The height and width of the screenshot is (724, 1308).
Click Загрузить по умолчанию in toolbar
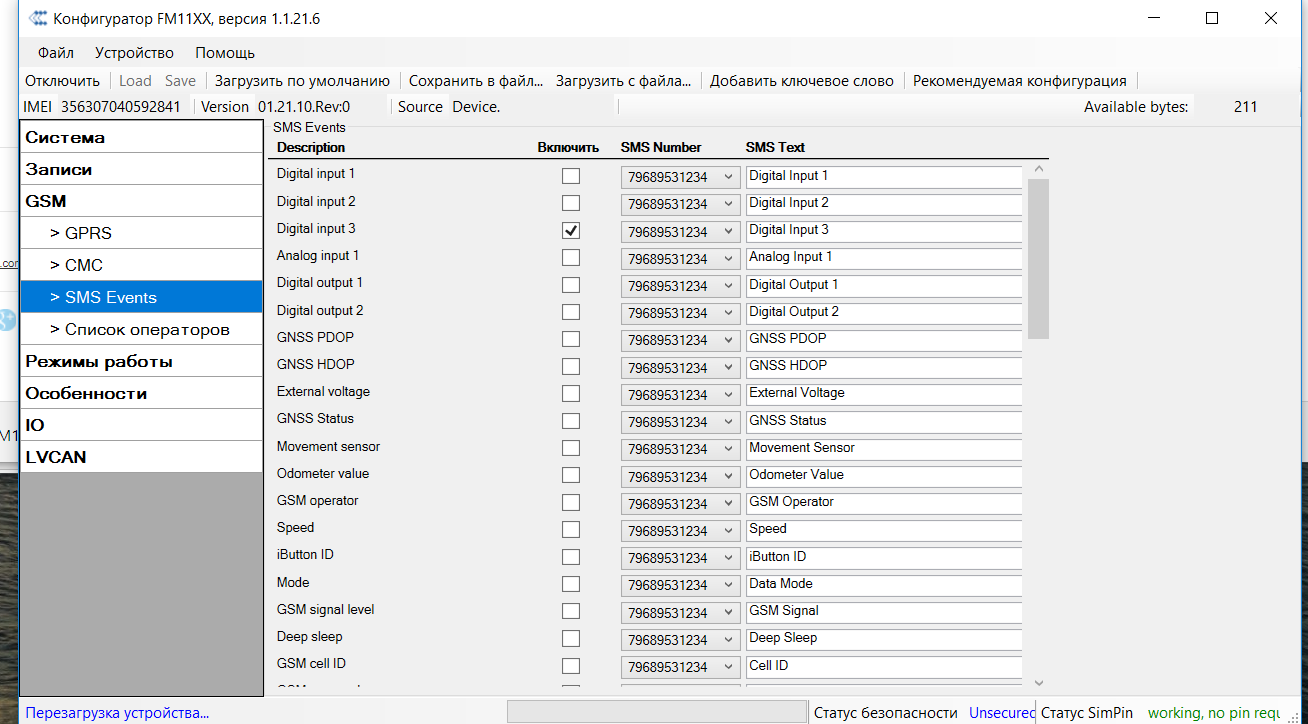point(302,81)
